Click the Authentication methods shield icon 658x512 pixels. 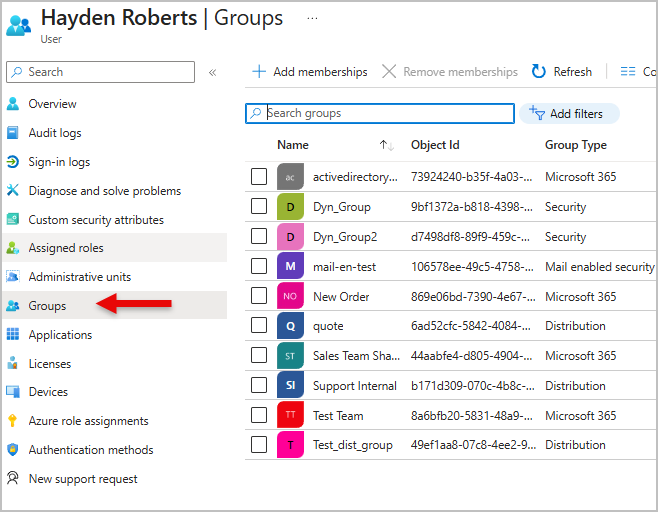tap(13, 449)
